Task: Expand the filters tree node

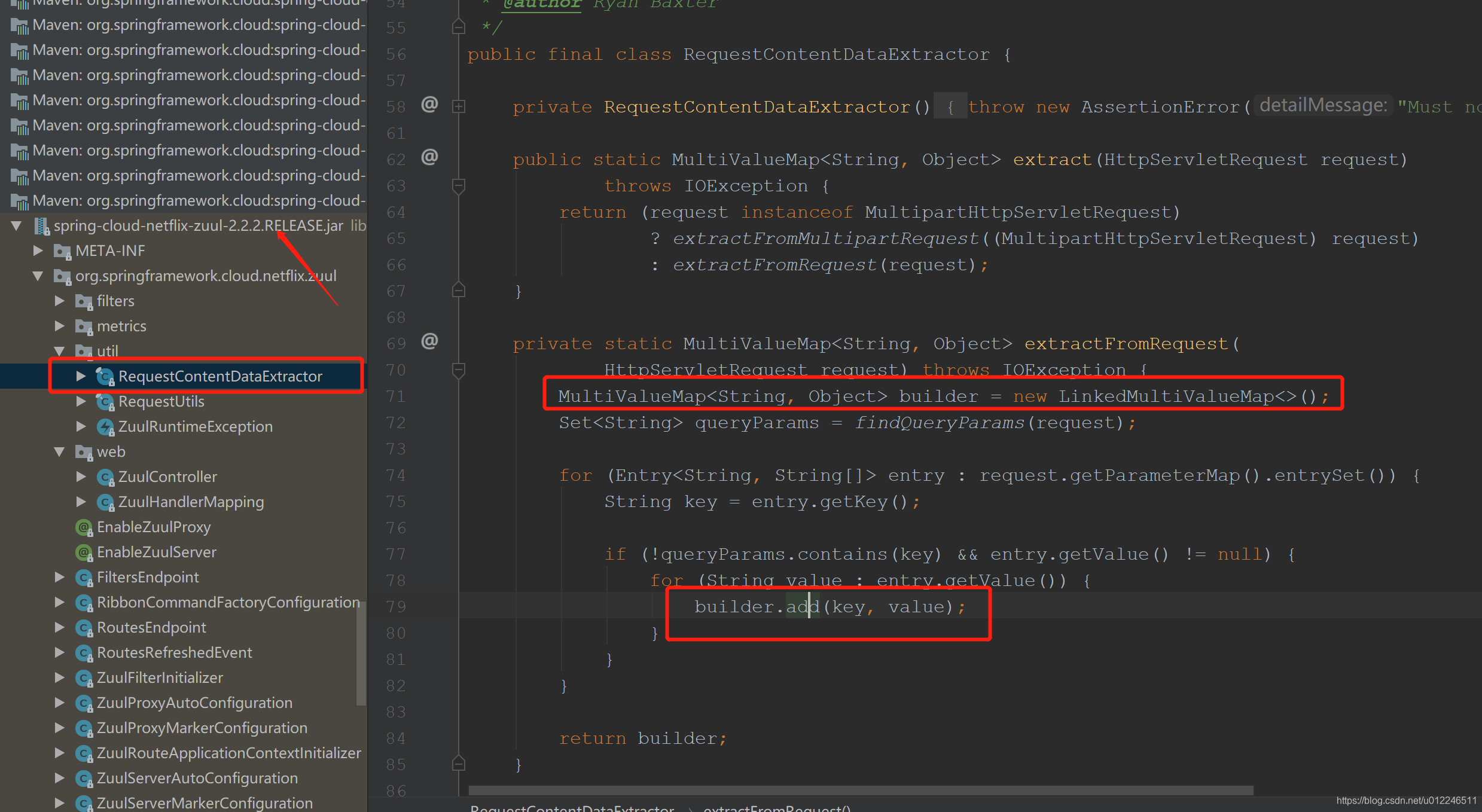Action: pos(59,301)
